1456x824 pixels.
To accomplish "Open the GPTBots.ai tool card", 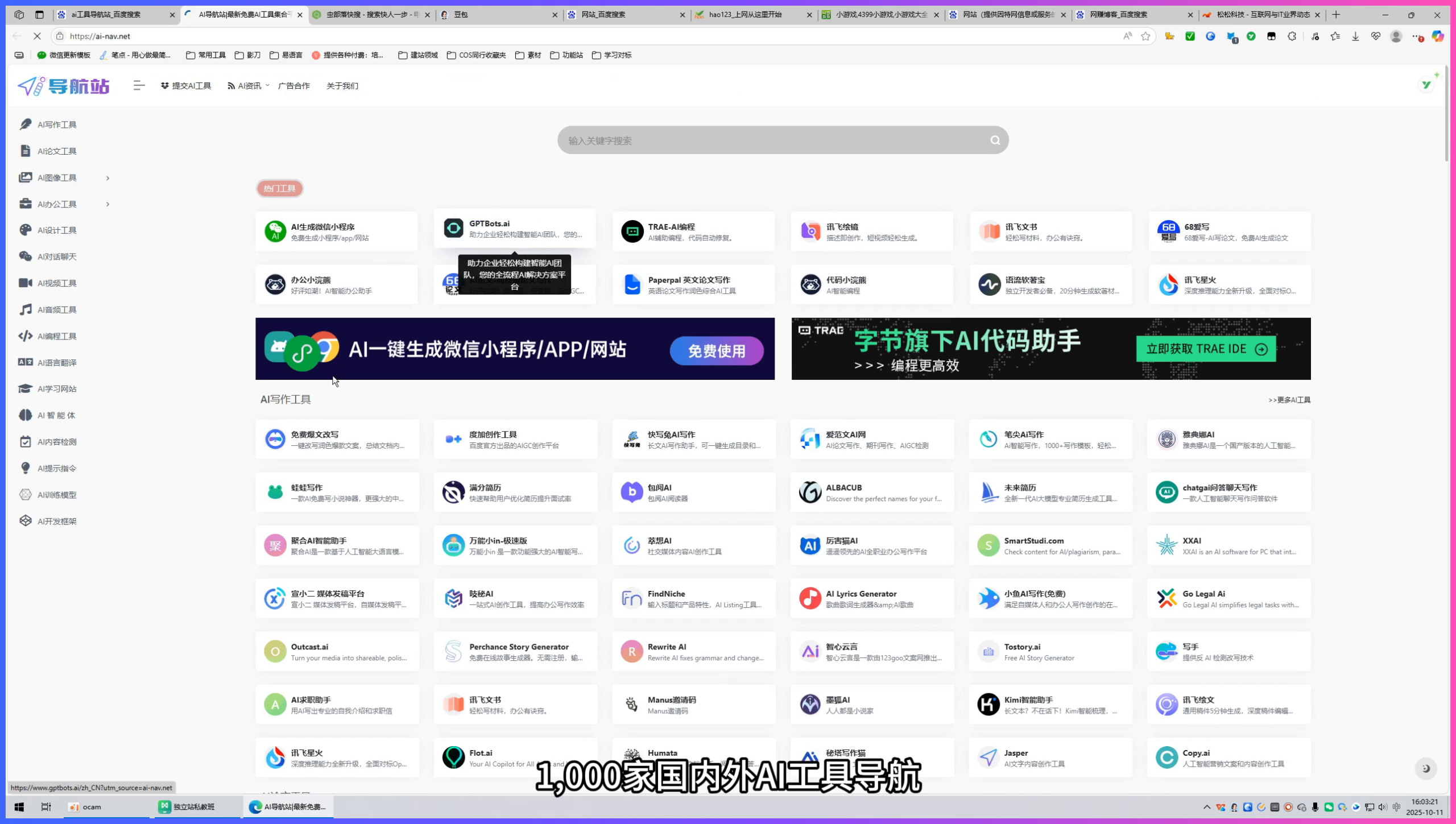I will pos(515,229).
